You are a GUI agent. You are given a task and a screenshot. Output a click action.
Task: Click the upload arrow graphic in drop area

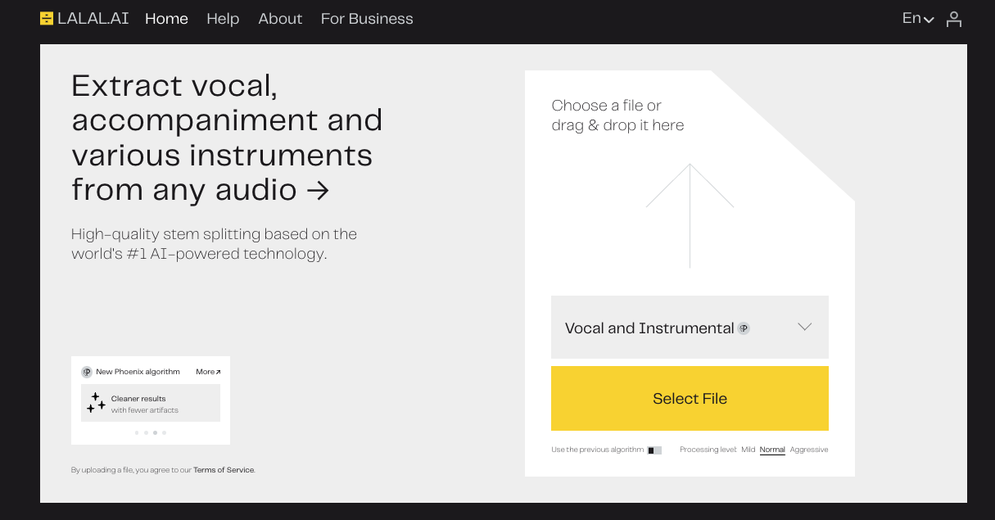pos(690,216)
